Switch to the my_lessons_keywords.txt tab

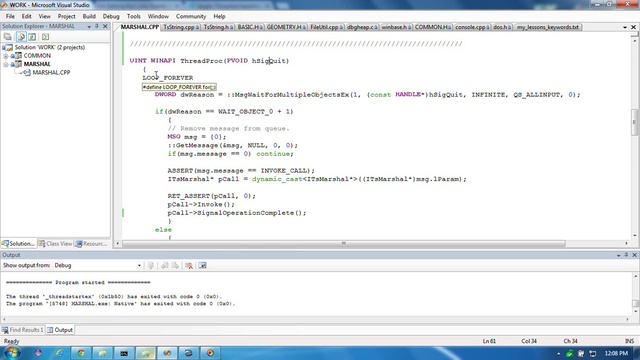click(x=548, y=27)
